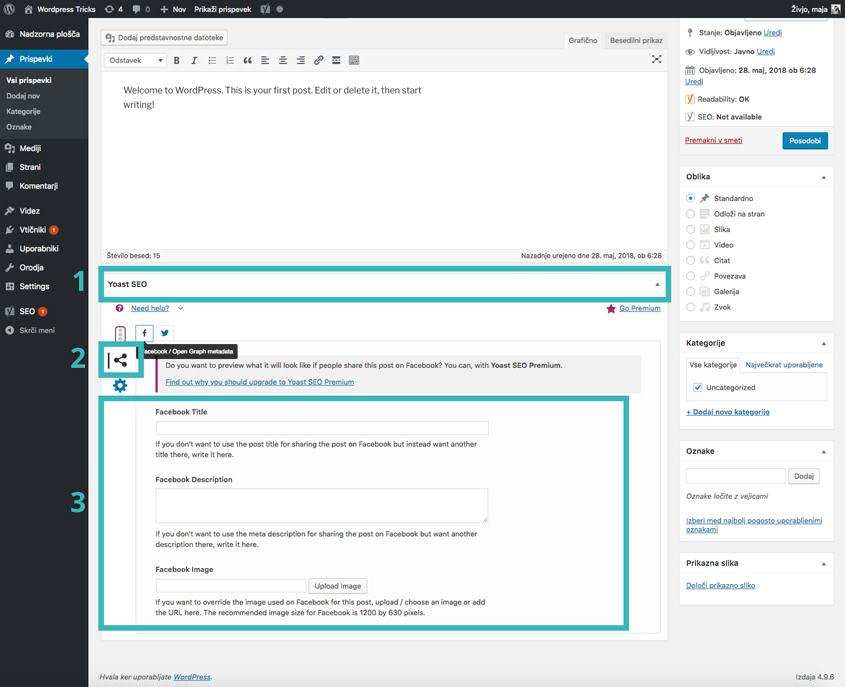Uncheck the Uncategorized category
The width and height of the screenshot is (845, 687).
click(698, 387)
